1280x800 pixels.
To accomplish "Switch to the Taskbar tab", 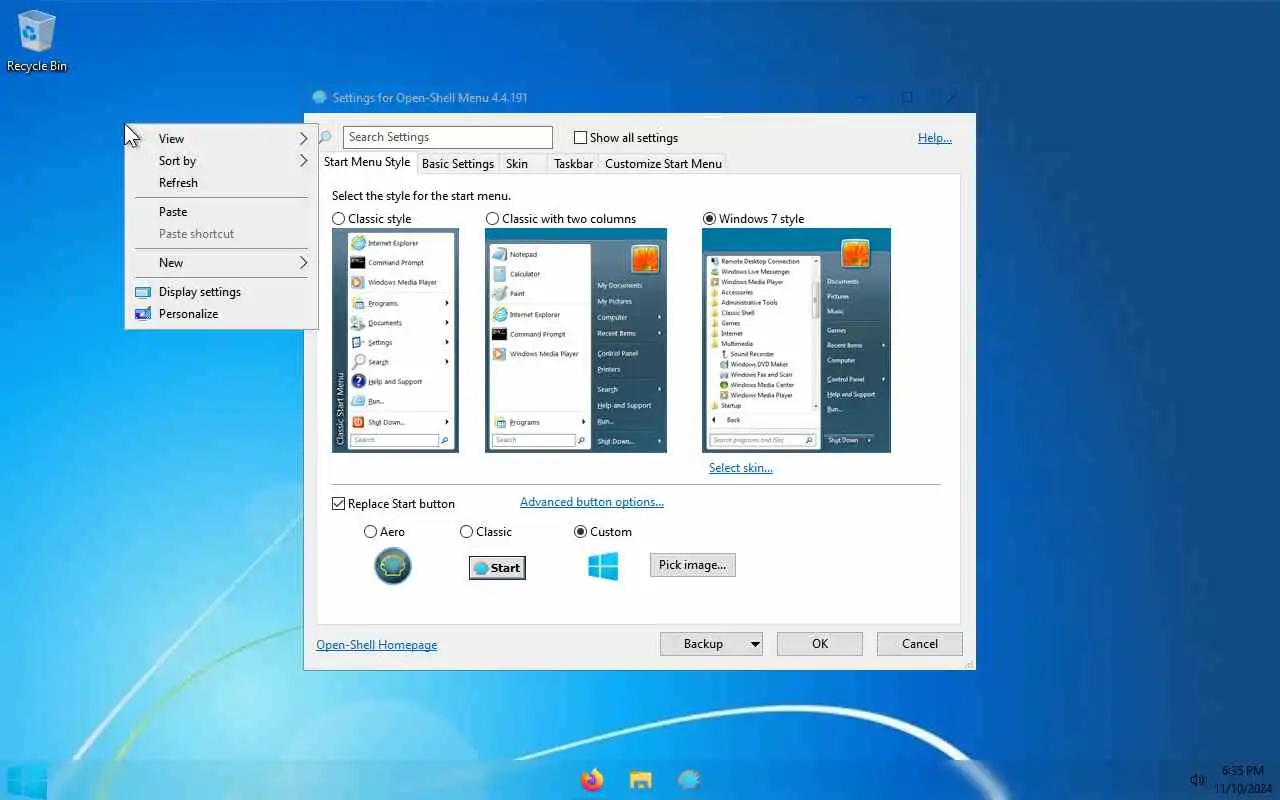I will [x=573, y=164].
